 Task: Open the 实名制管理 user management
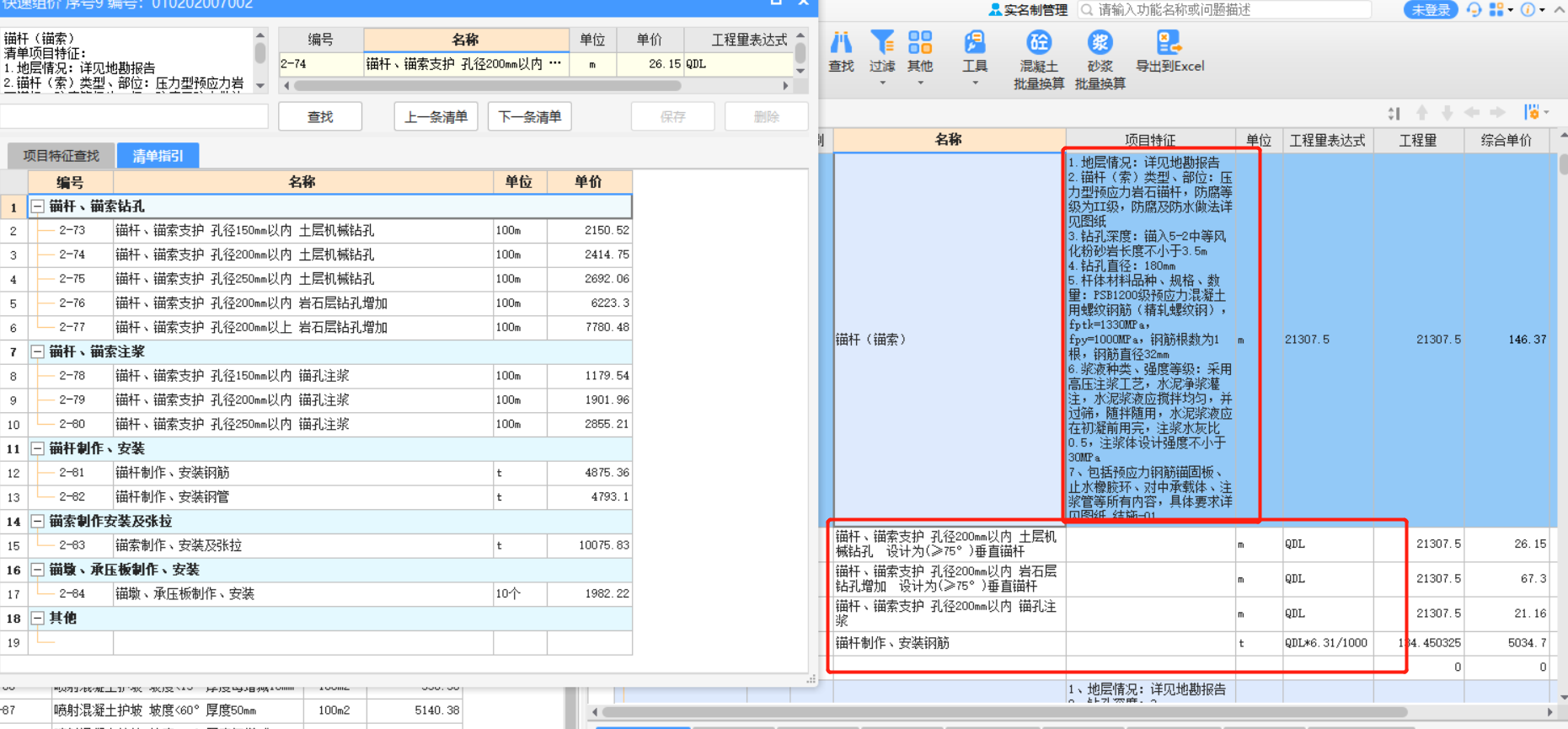tap(1028, 10)
